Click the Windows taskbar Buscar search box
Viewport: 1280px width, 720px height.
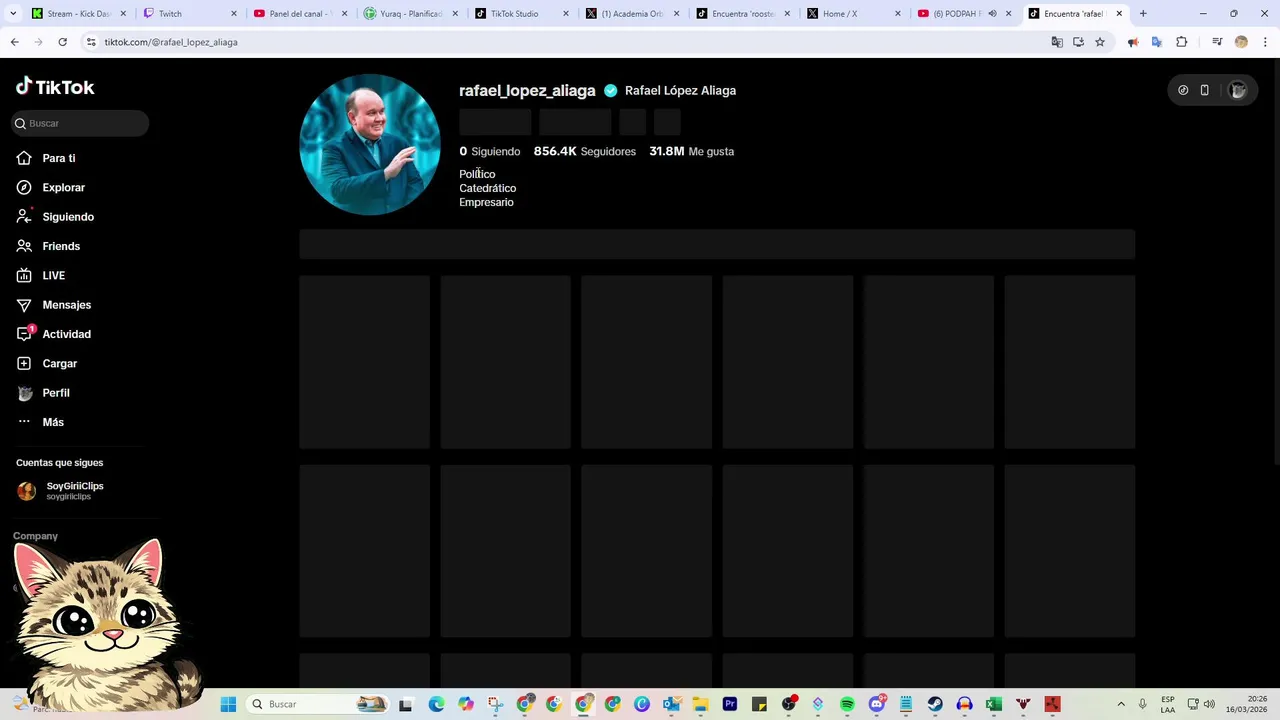coord(318,704)
